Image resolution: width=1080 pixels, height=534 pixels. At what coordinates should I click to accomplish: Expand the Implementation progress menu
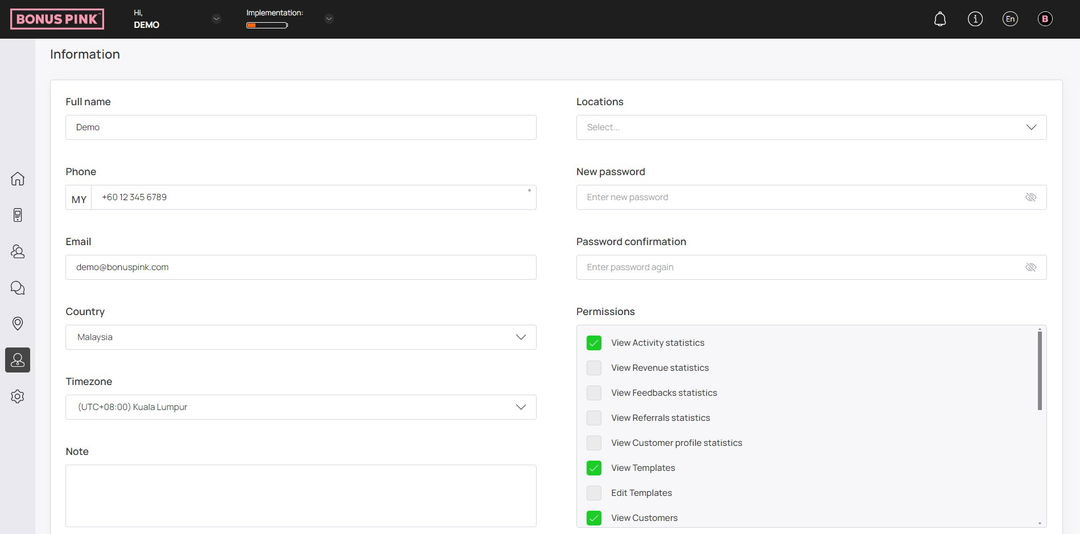(x=329, y=19)
